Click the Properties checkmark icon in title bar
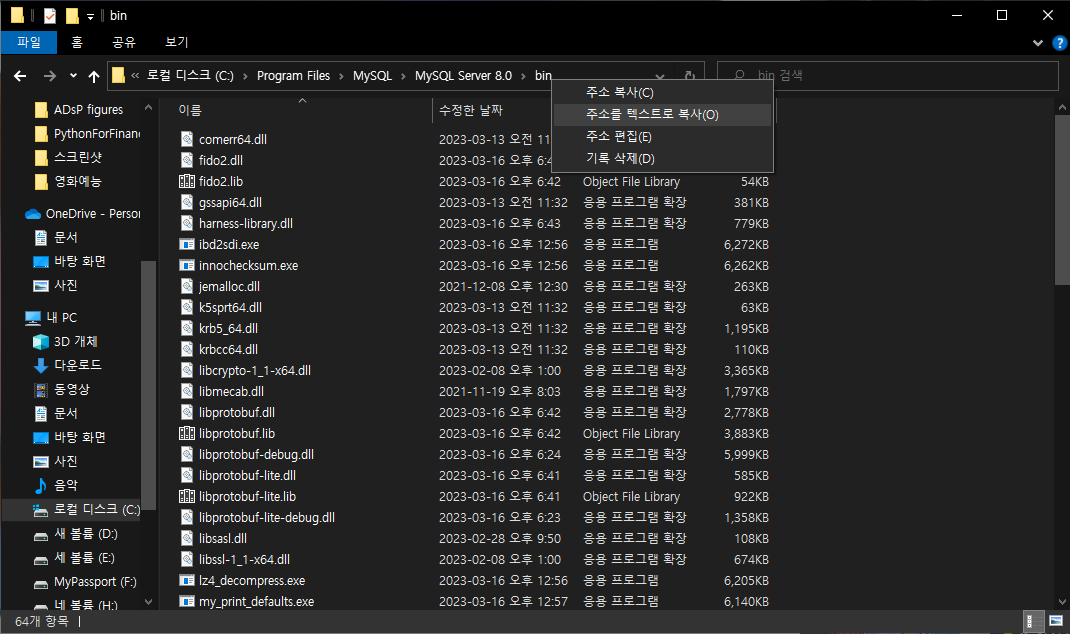1070x634 pixels. 50,16
